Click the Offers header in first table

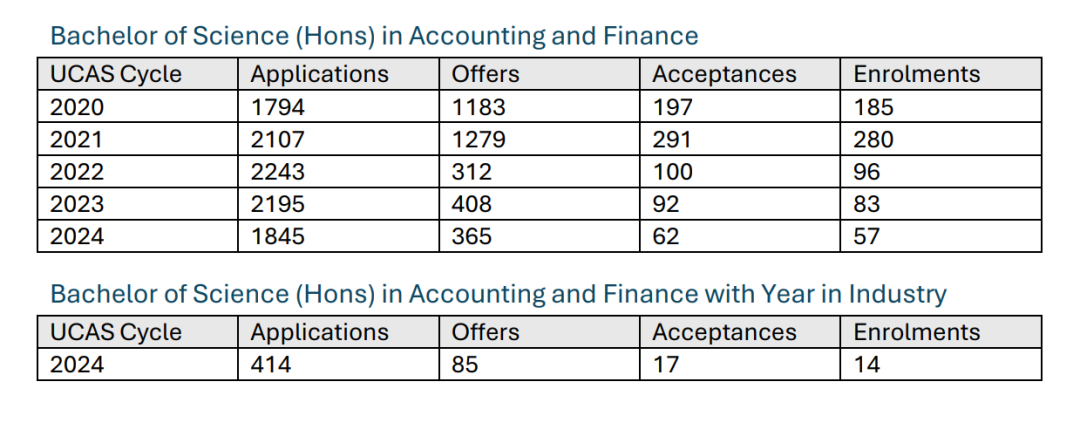coord(539,74)
